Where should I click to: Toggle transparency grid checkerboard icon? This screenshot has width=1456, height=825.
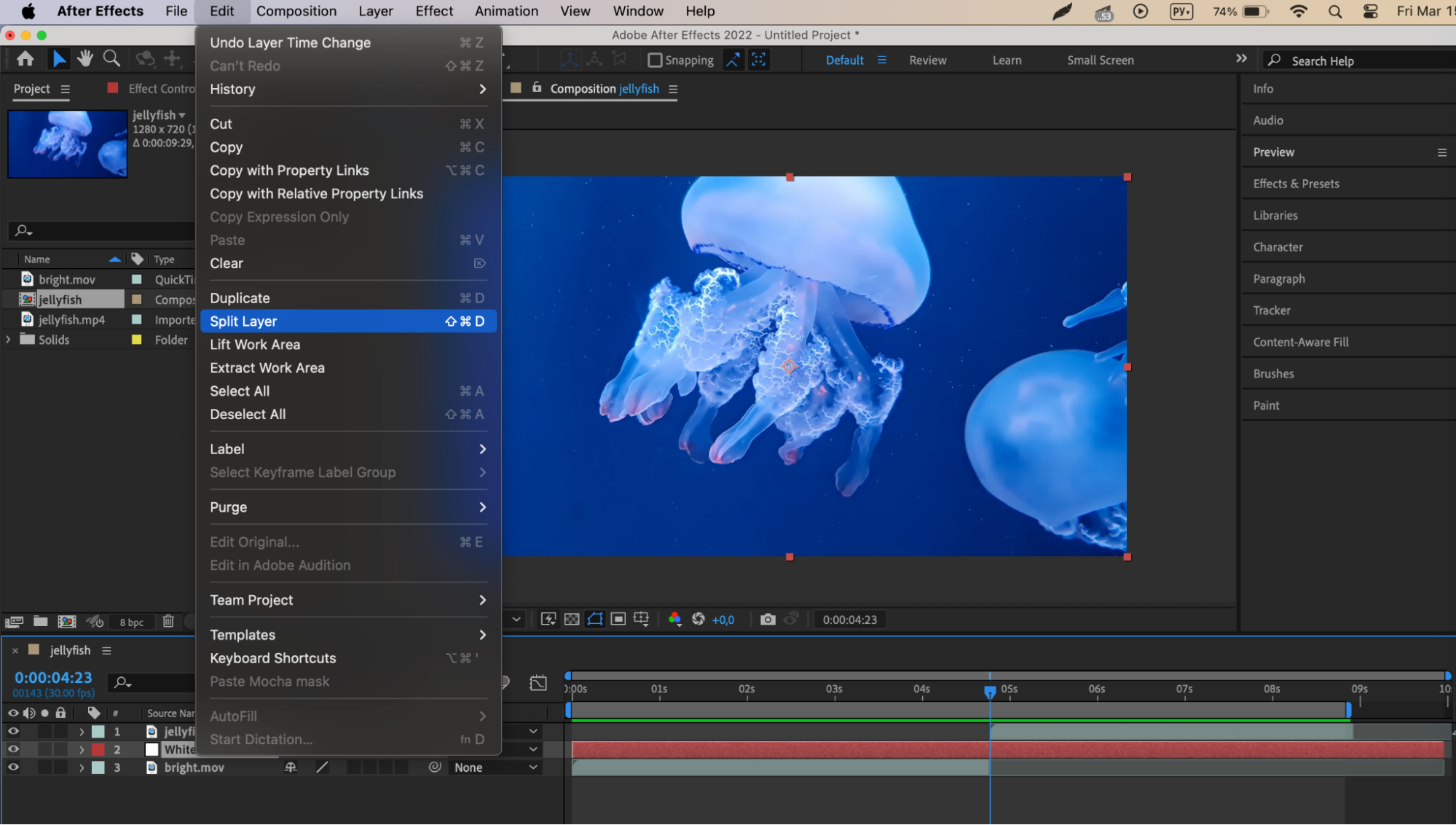coord(572,619)
